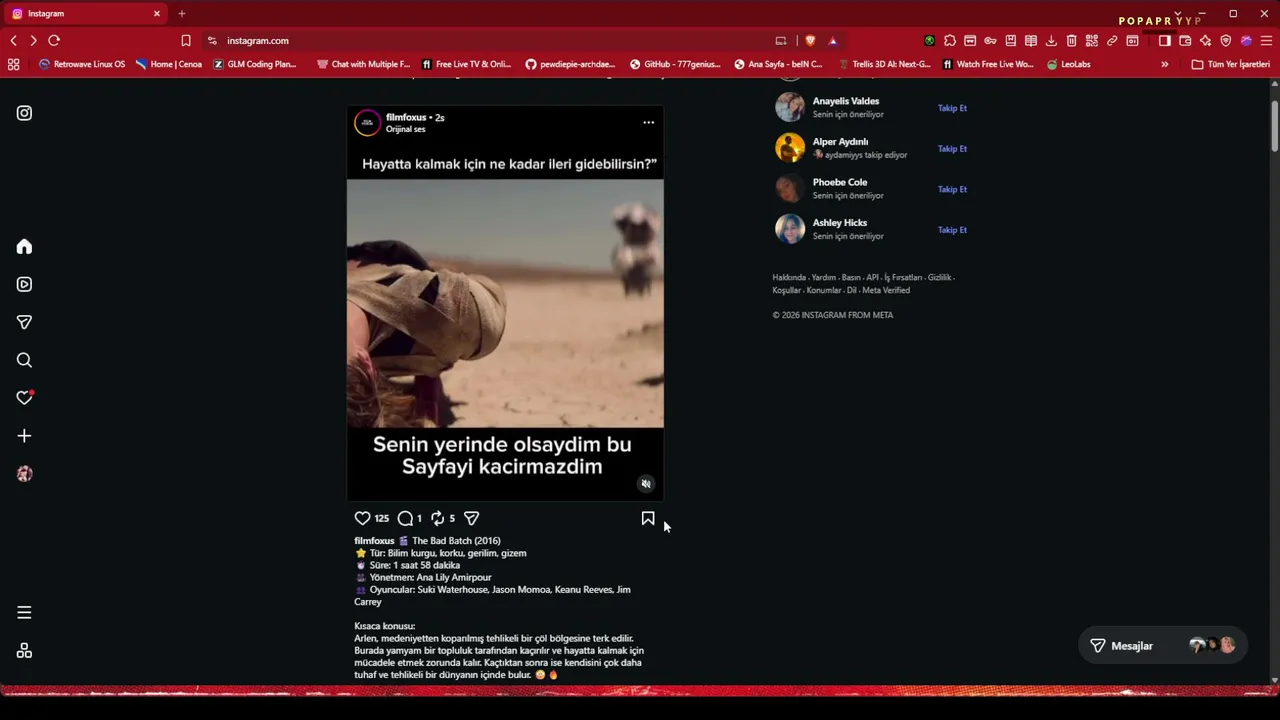Viewport: 1280px width, 720px height.
Task: Open the Leo AI sparkle icon
Action: (1205, 41)
